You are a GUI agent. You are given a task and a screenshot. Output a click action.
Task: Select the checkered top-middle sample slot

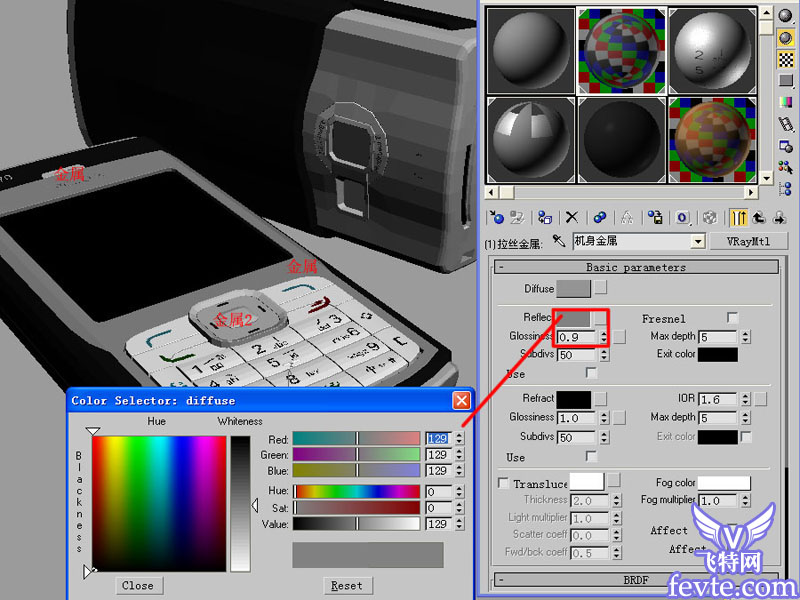[622, 51]
